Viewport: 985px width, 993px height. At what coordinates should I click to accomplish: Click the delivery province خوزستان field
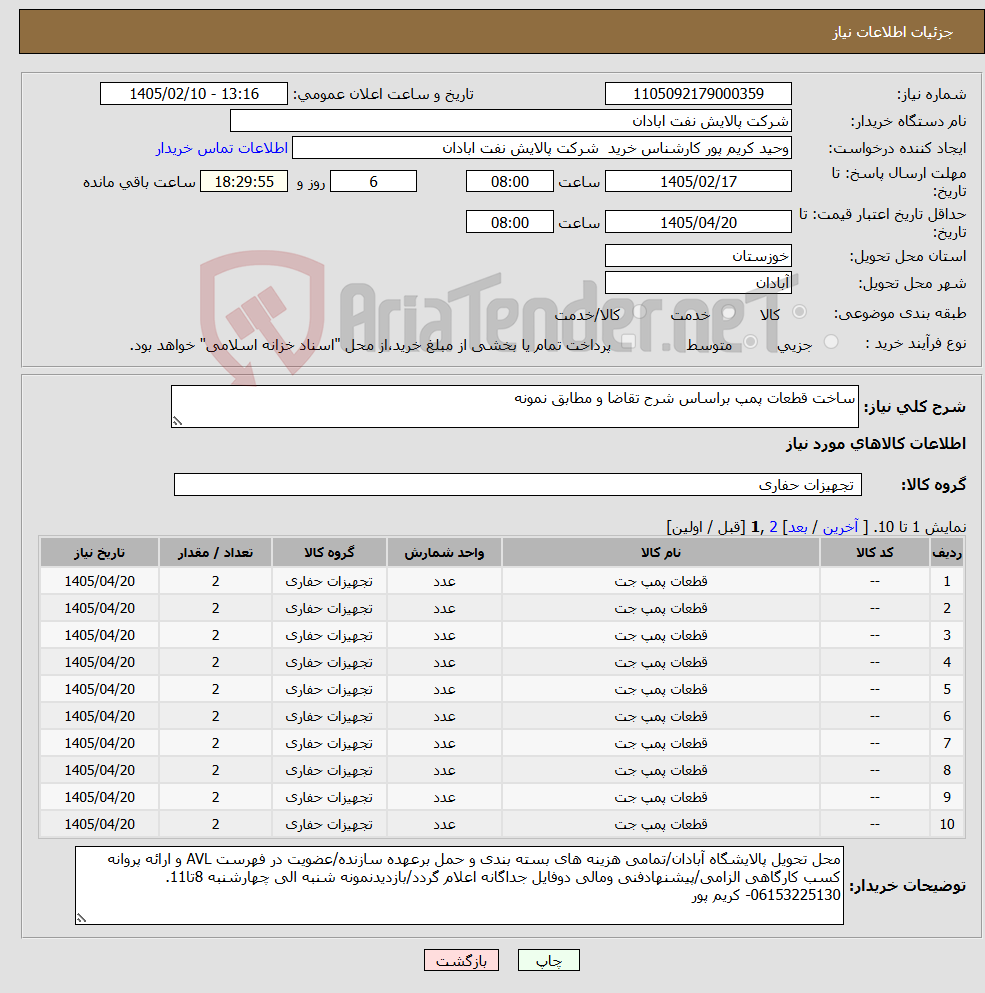(698, 256)
